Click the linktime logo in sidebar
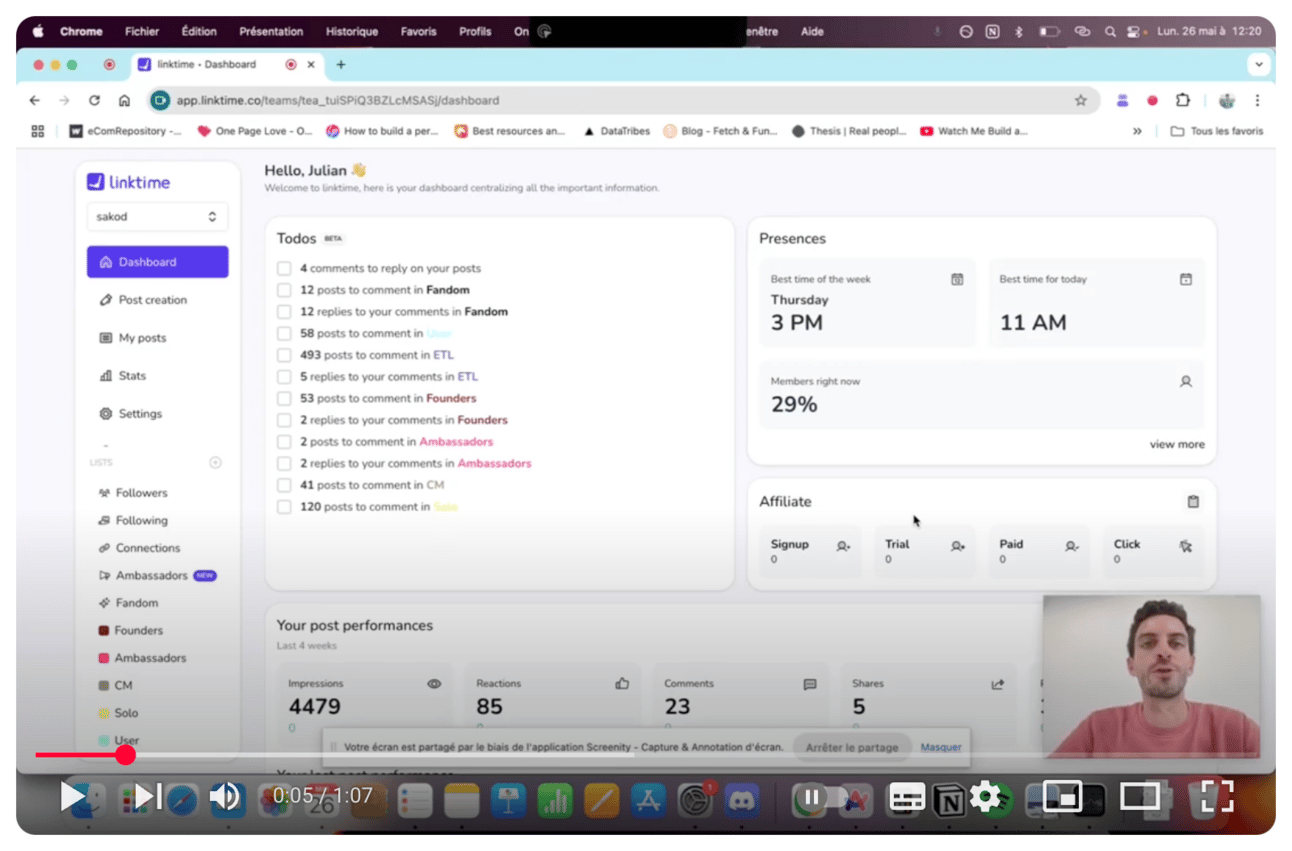 (128, 182)
